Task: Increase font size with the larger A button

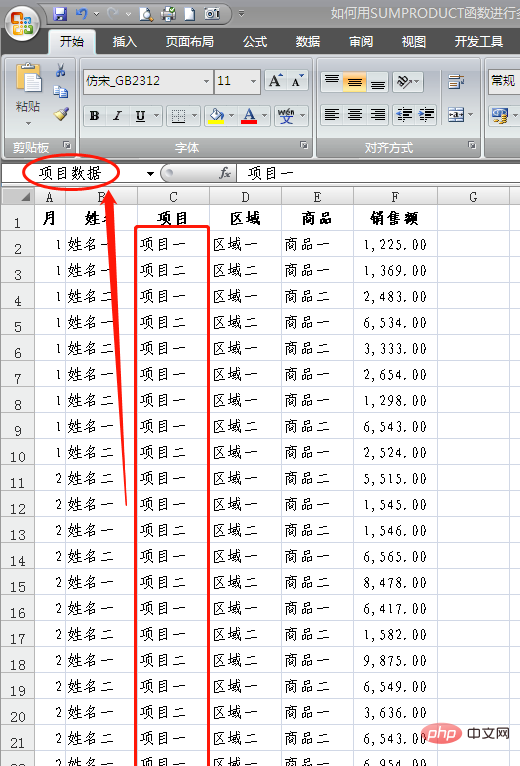Action: coord(275,81)
